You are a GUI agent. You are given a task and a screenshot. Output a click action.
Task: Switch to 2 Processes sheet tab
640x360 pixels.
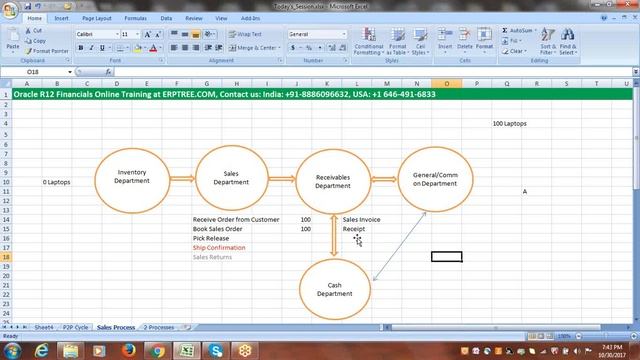tap(159, 327)
